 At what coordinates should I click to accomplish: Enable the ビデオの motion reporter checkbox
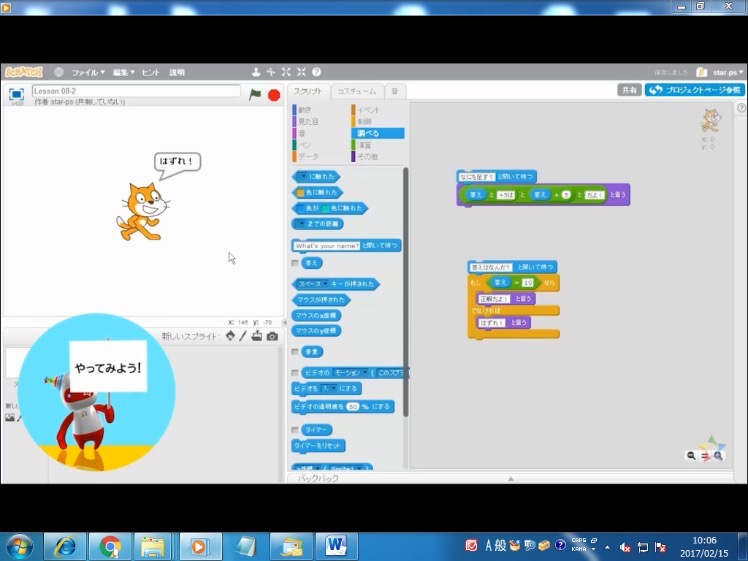[x=295, y=373]
